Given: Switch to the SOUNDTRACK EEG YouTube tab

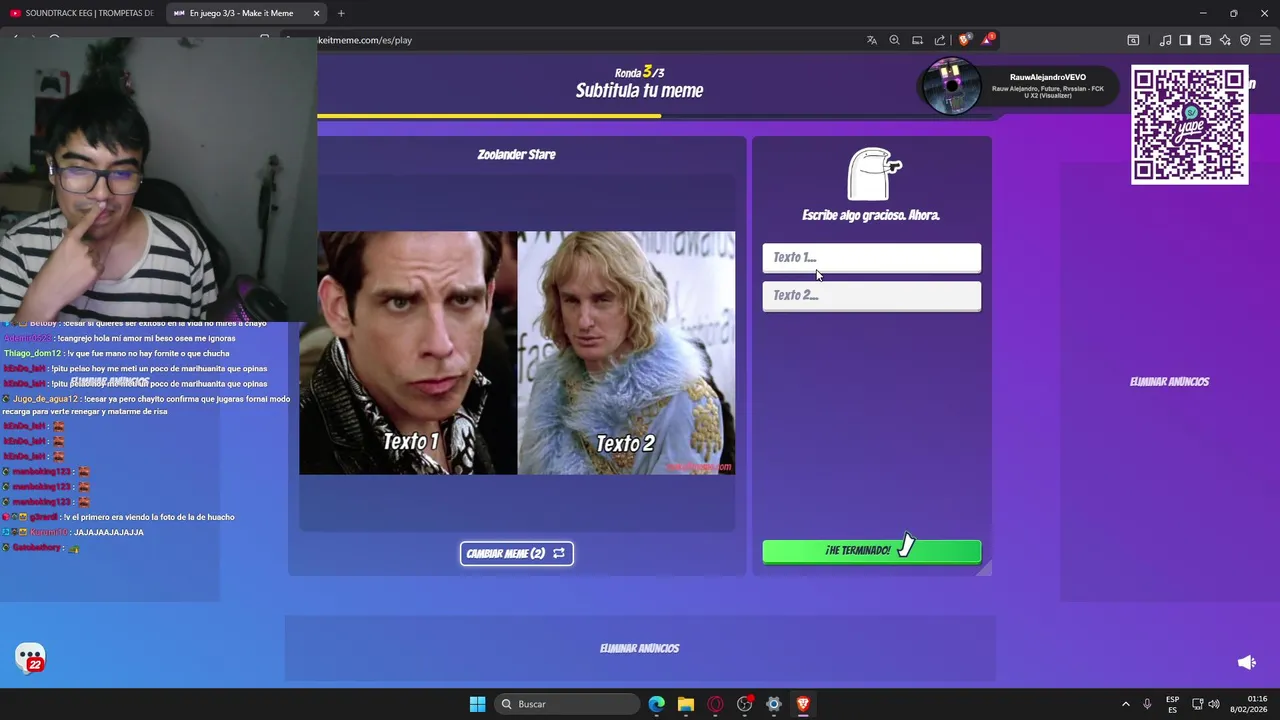Looking at the screenshot, I should coord(82,13).
